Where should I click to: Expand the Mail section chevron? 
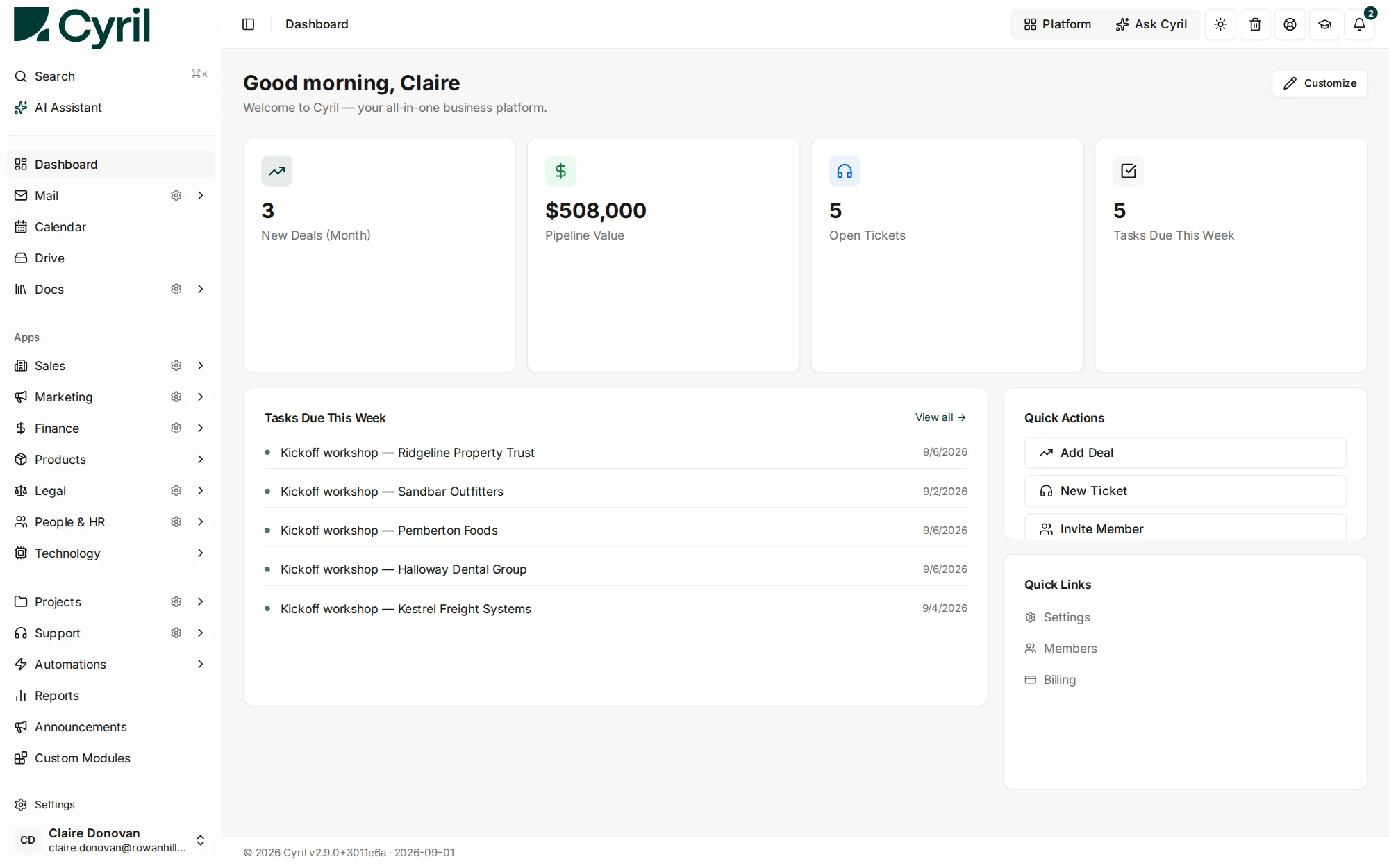[200, 196]
